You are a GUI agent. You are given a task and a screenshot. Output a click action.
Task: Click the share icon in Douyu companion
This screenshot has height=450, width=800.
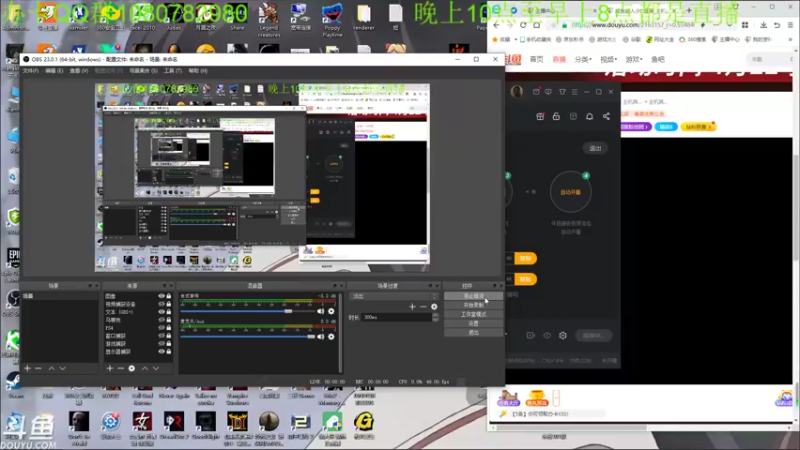[606, 116]
